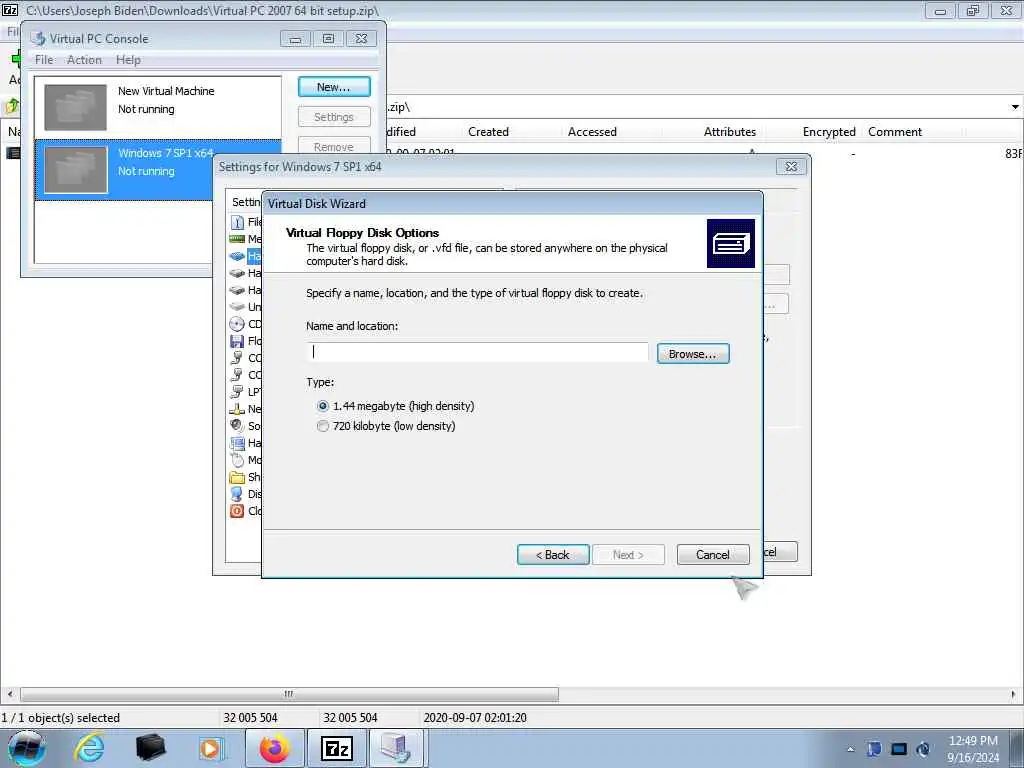Focus the Name and location text field
The height and width of the screenshot is (768, 1024).
click(477, 352)
